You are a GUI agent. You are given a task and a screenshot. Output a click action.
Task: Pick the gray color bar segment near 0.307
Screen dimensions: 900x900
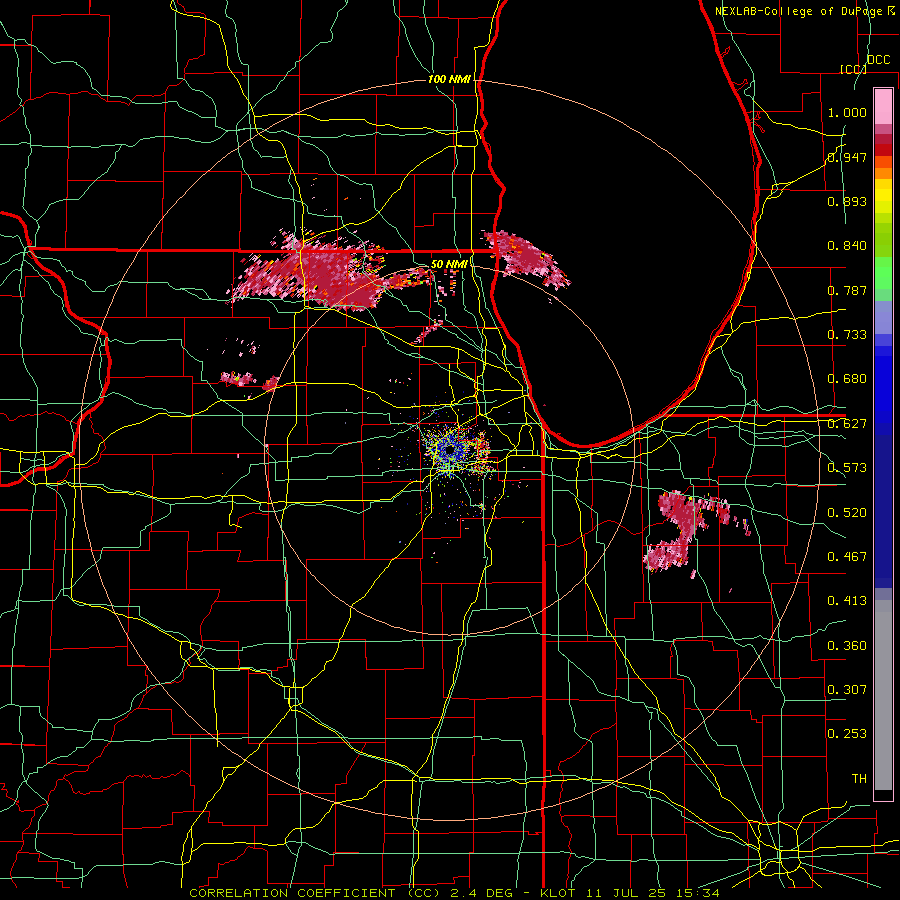[x=883, y=695]
